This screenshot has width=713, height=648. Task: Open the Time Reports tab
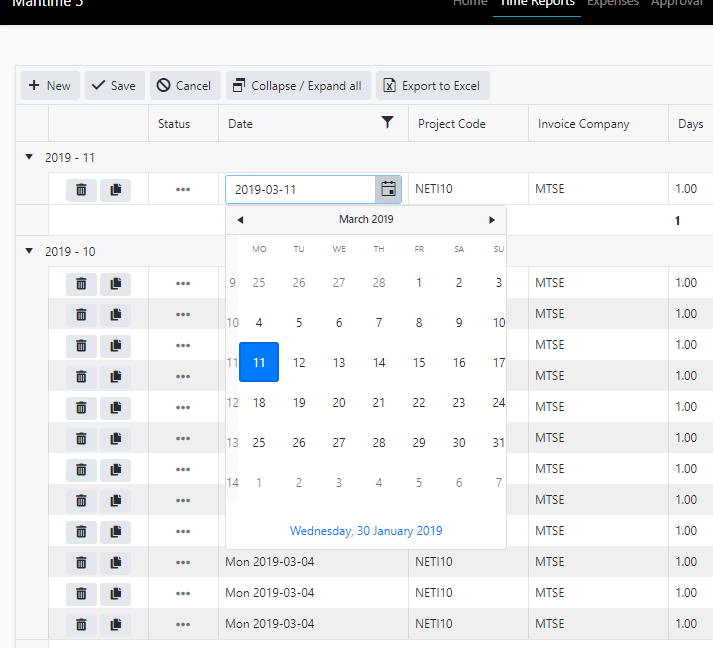[x=537, y=4]
